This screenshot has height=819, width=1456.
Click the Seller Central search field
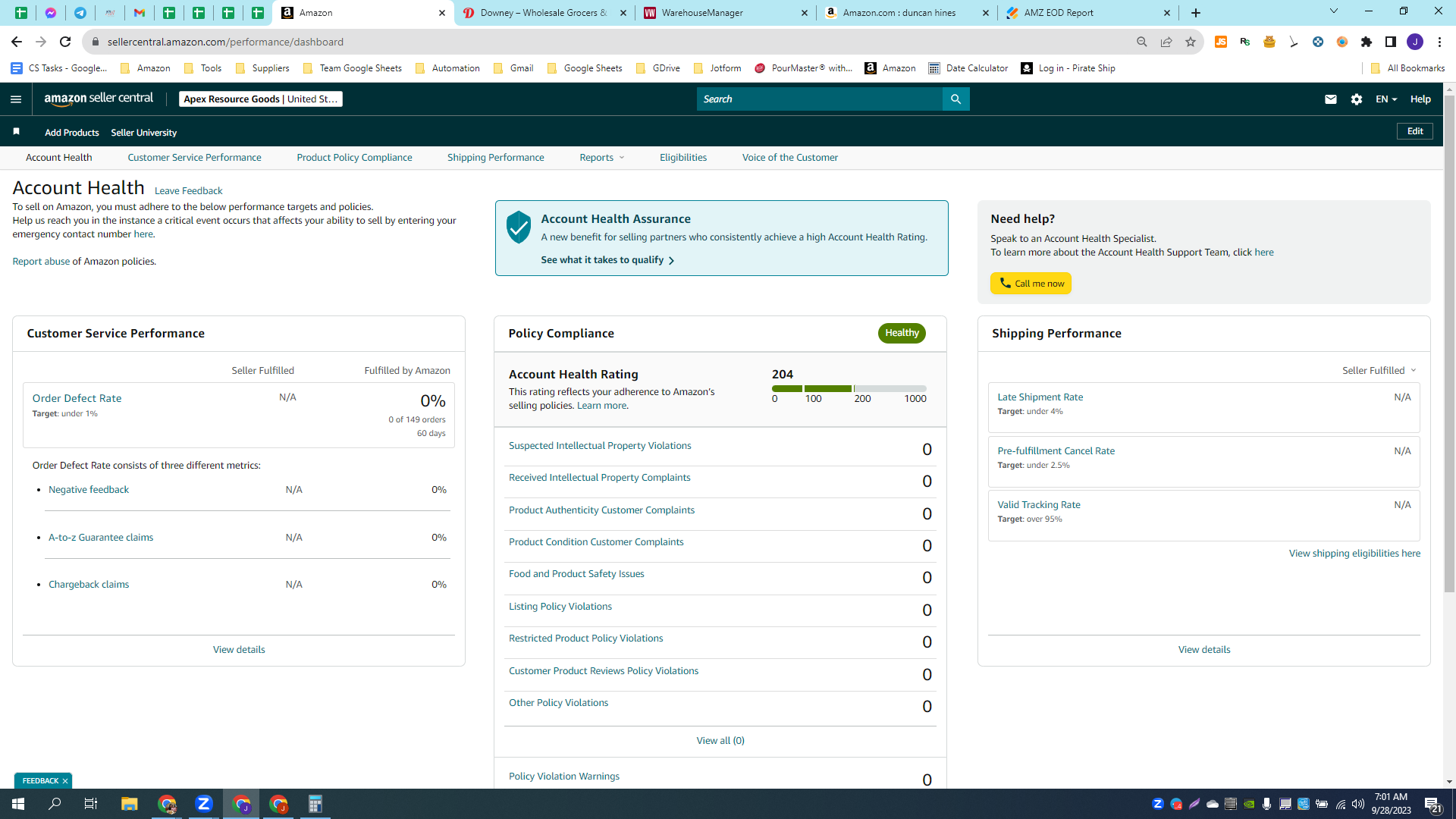[819, 99]
